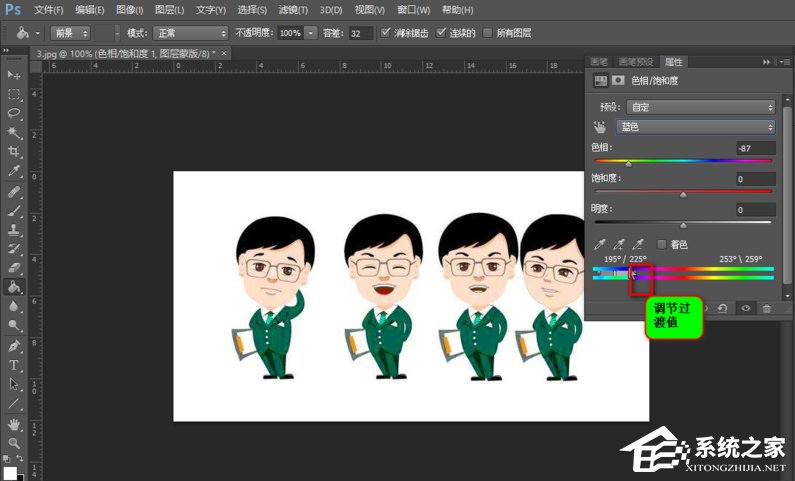
Task: Select the Move tool
Action: [x=14, y=76]
